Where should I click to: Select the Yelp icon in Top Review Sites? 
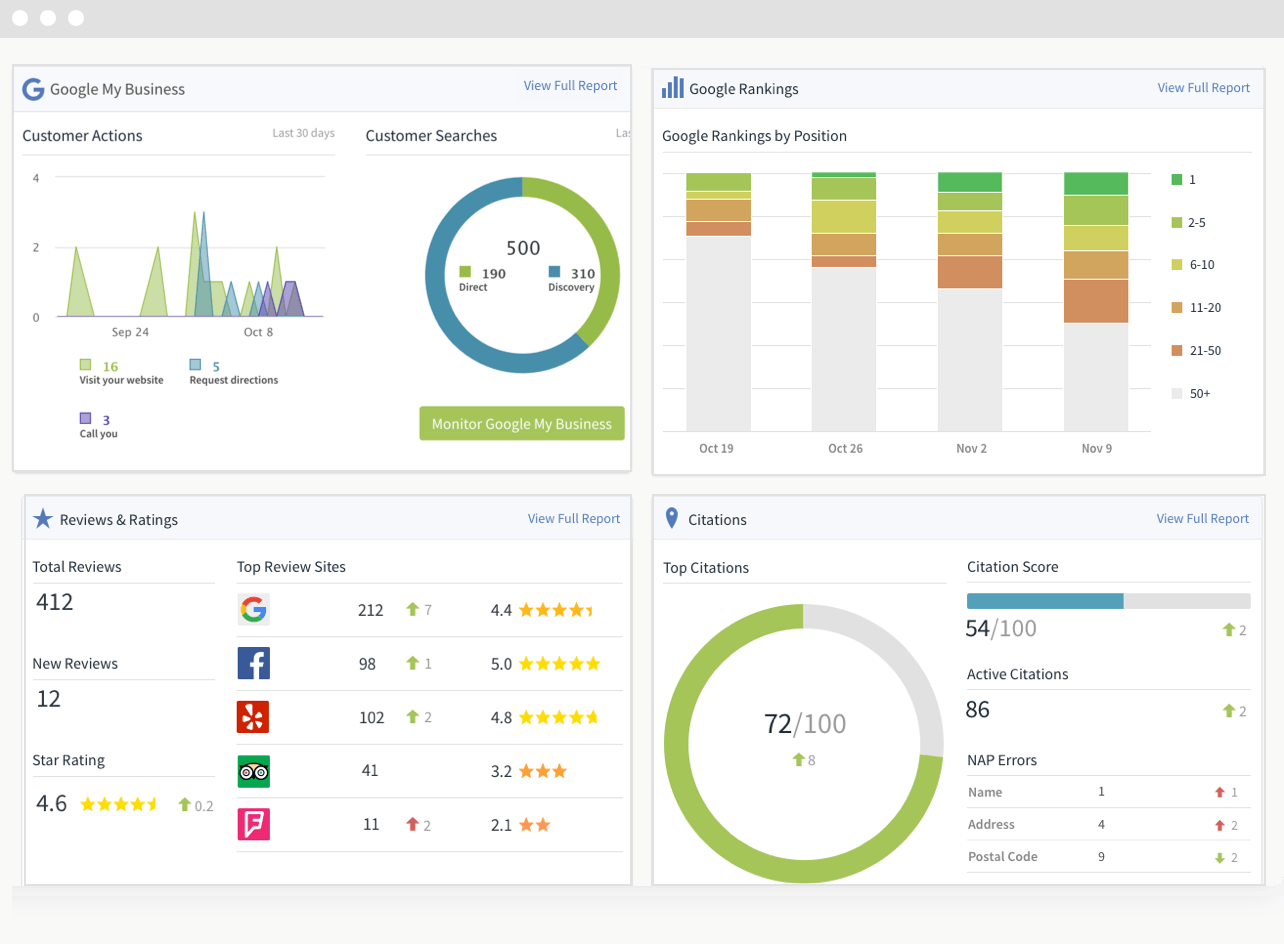(253, 717)
